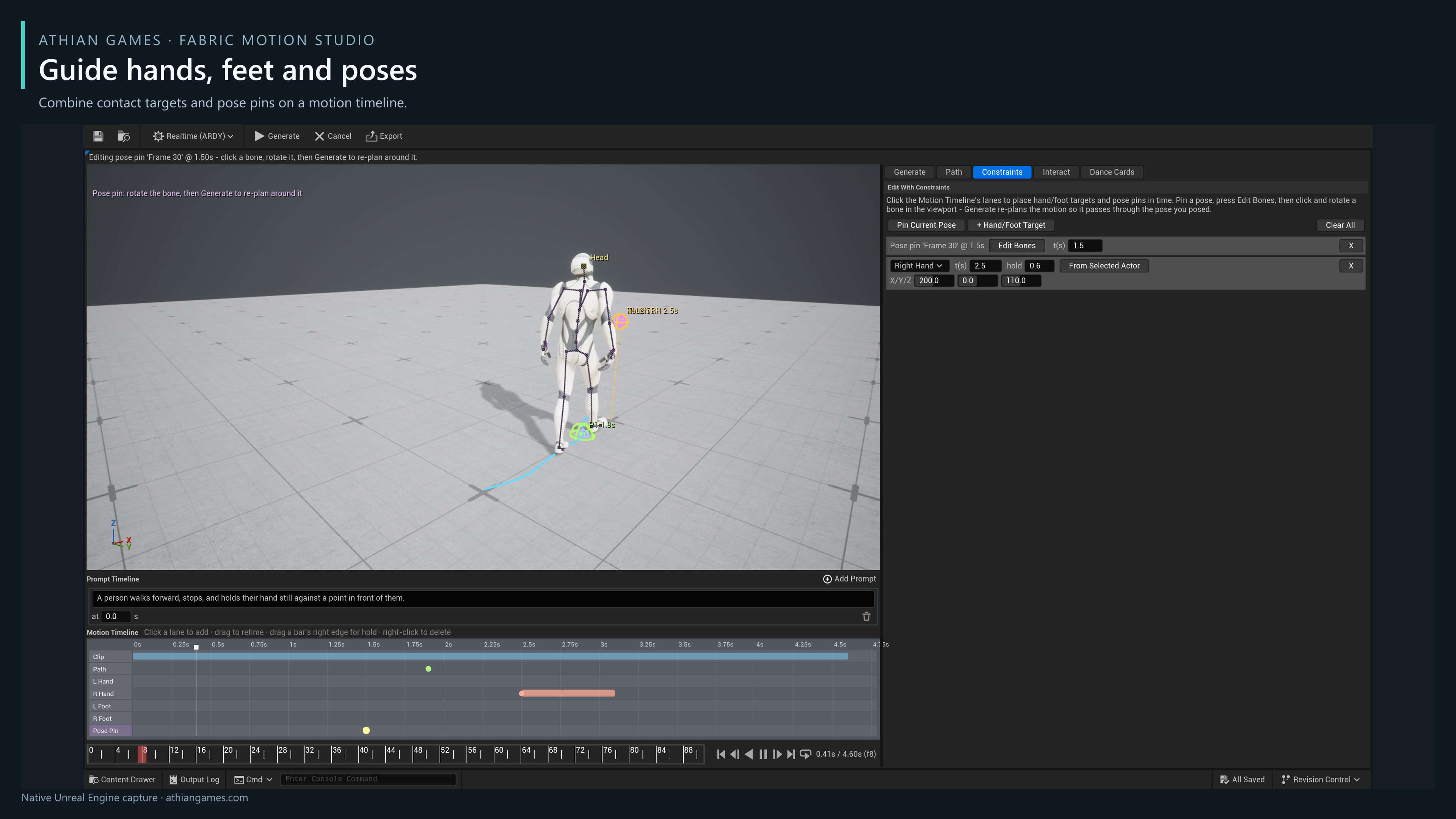The height and width of the screenshot is (819, 1456).
Task: Open the Output Log
Action: [x=194, y=780]
